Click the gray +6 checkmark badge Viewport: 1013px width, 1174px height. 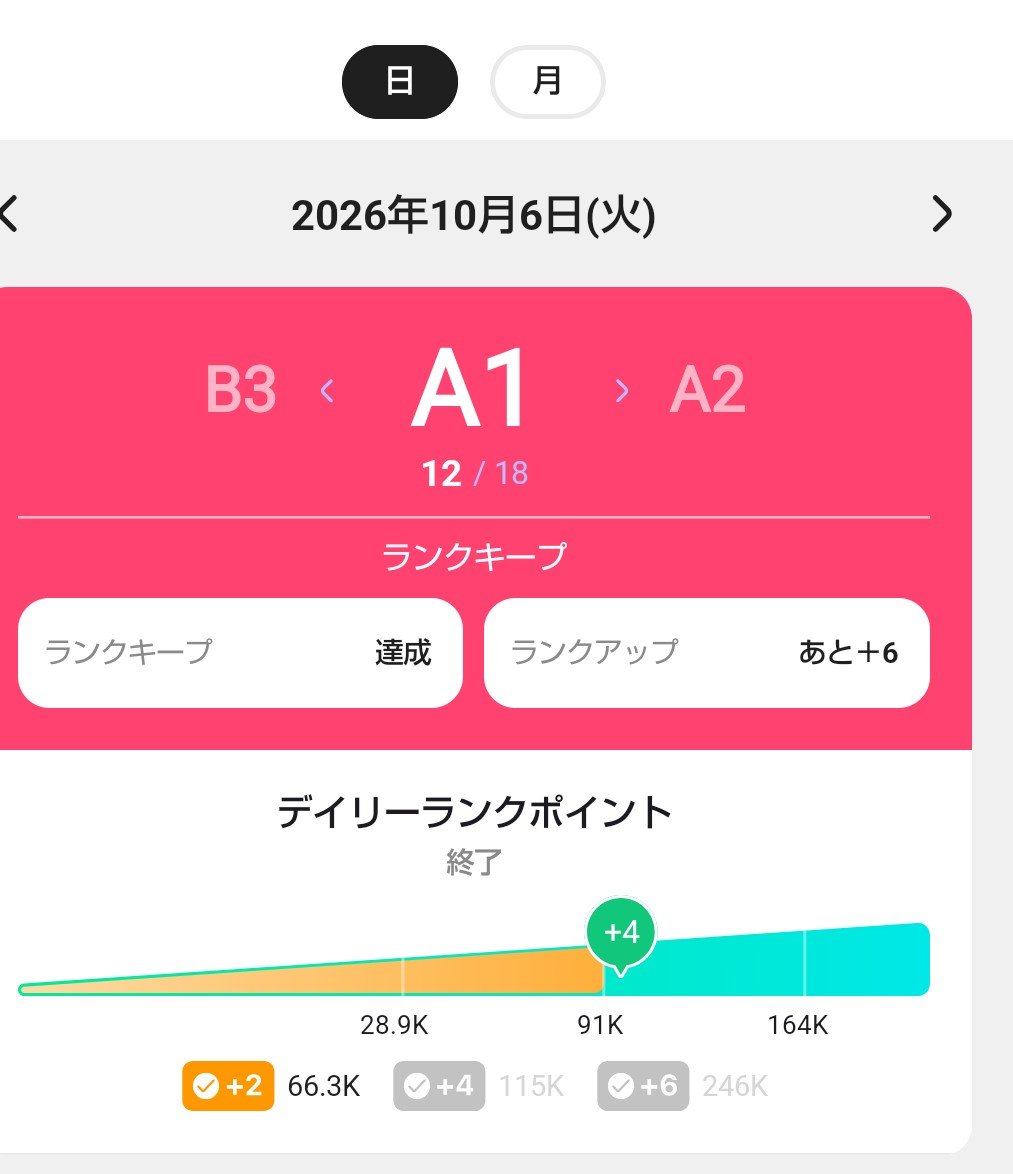643,1086
